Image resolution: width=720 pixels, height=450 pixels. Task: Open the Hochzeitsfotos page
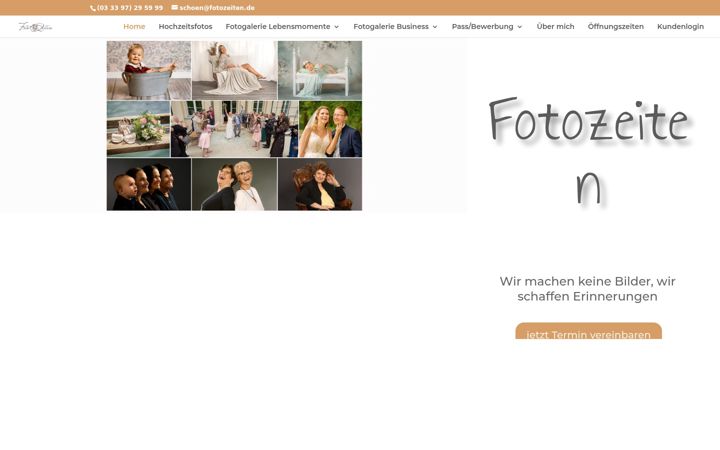point(186,27)
